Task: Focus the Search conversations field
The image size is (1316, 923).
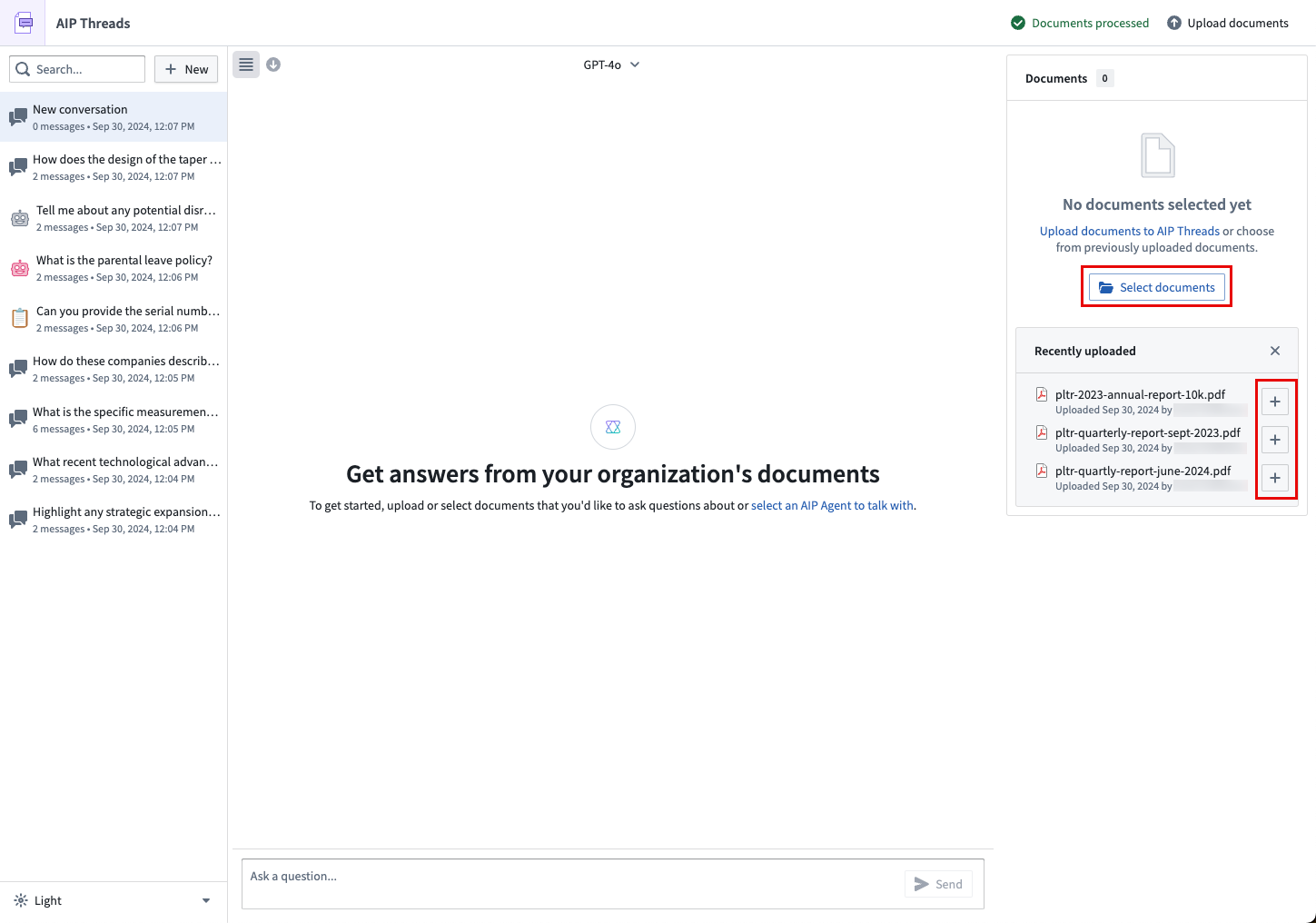Action: point(77,69)
